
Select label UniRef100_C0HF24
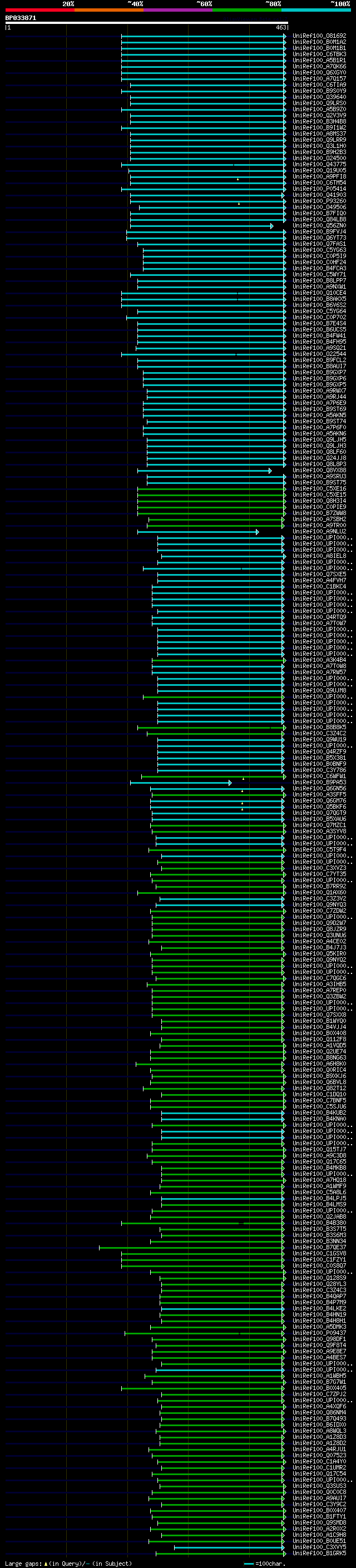tap(319, 263)
